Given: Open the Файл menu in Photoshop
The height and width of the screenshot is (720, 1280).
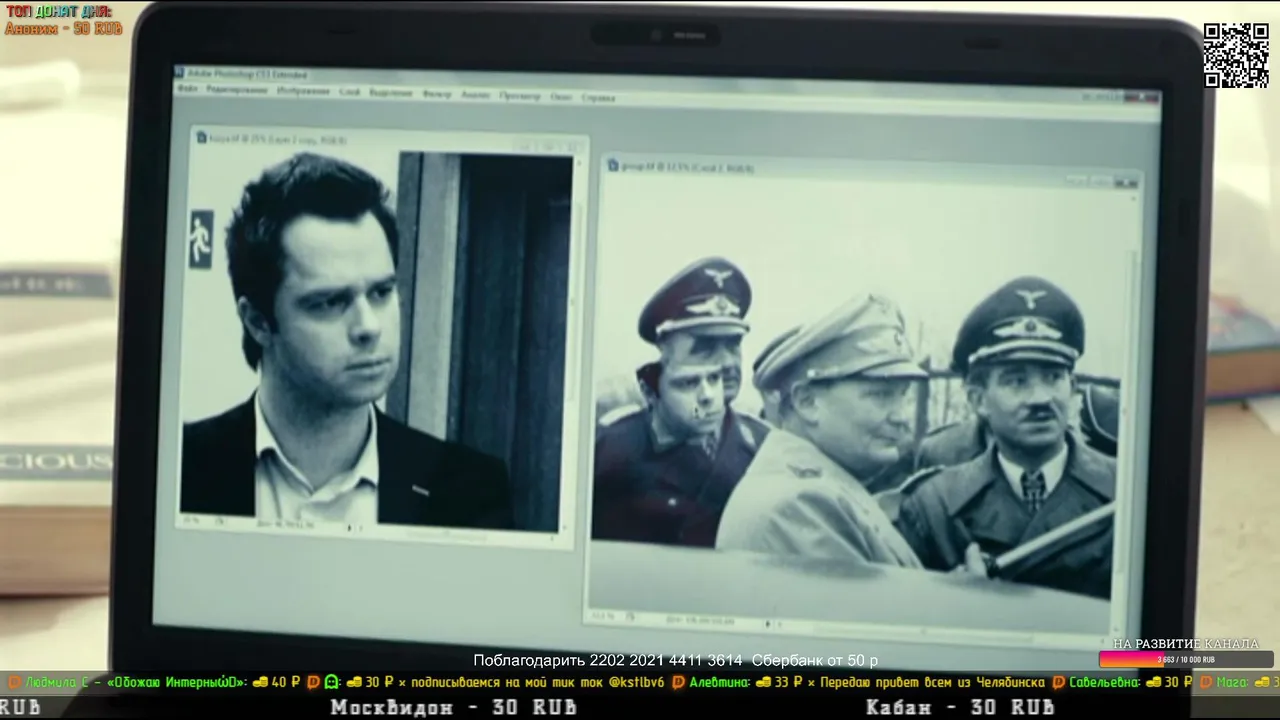Looking at the screenshot, I should (187, 89).
